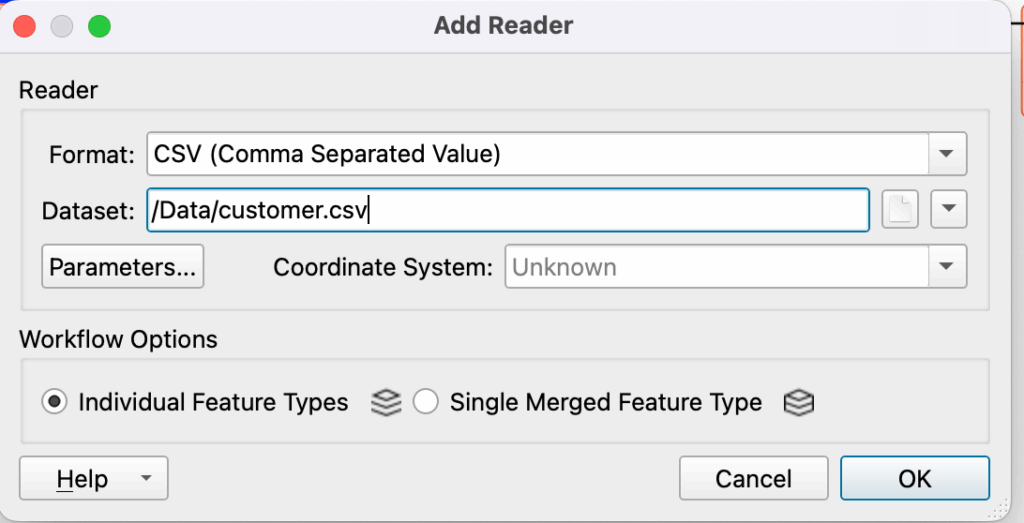Close the Add Reader dialog with red button
1024x523 pixels.
point(23,26)
